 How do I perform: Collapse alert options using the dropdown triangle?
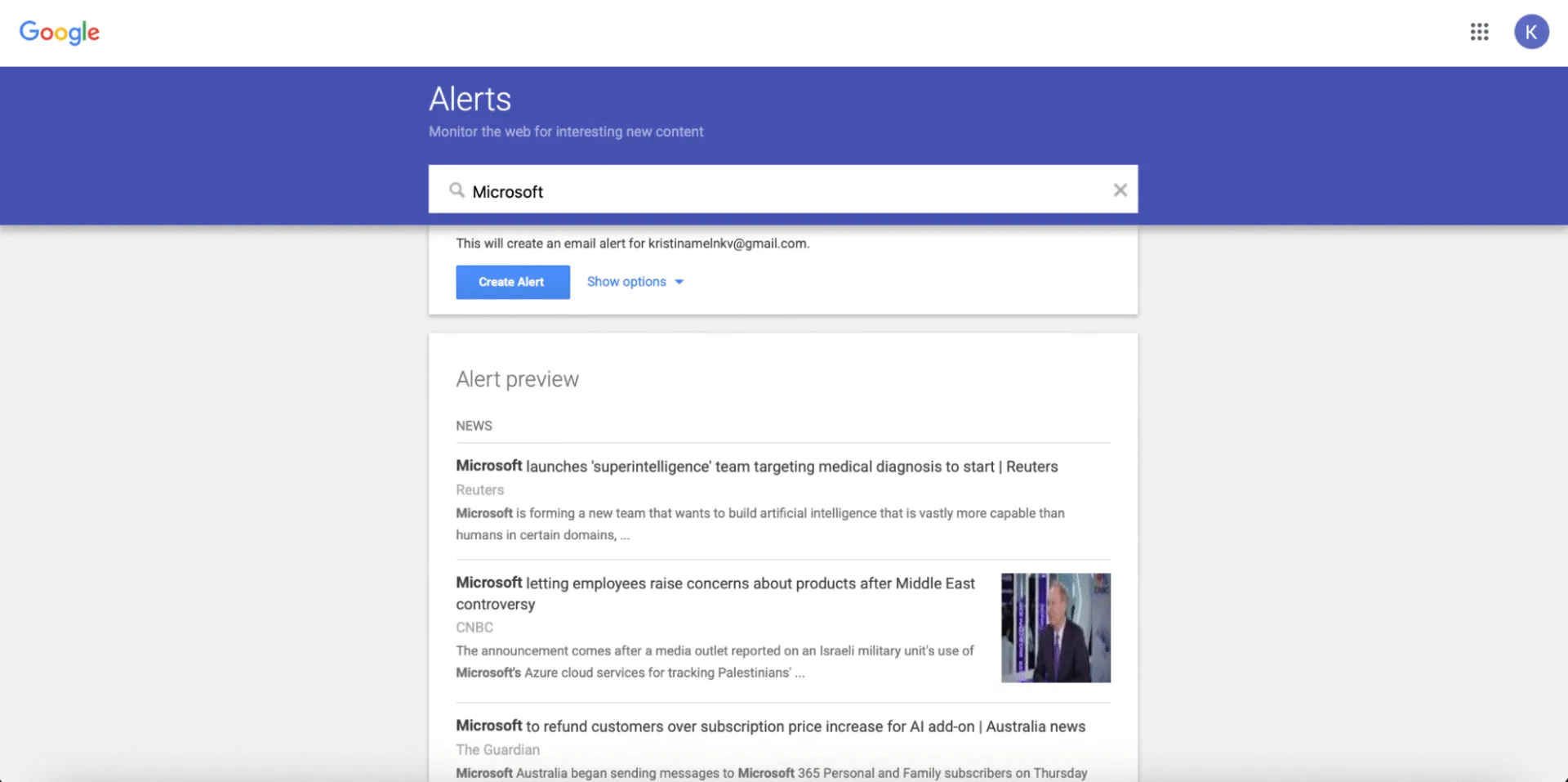[x=679, y=282]
